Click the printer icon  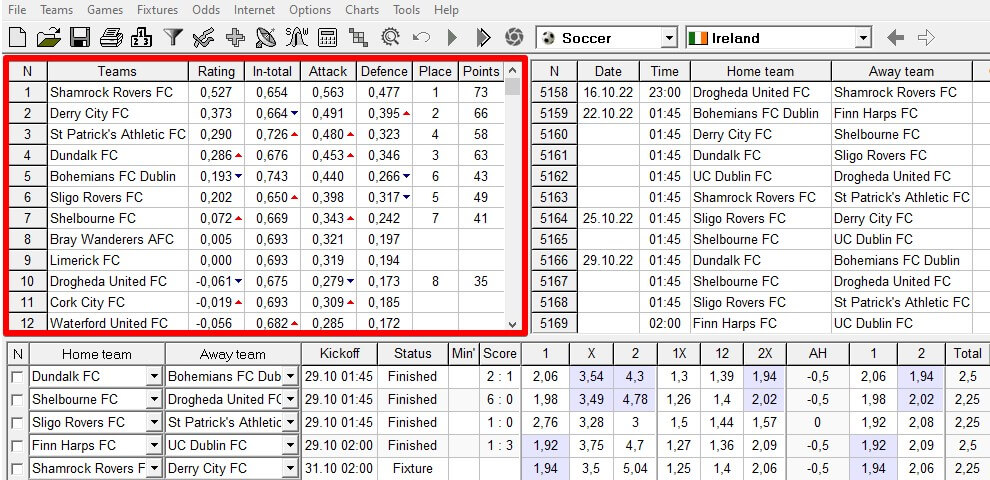[x=111, y=38]
